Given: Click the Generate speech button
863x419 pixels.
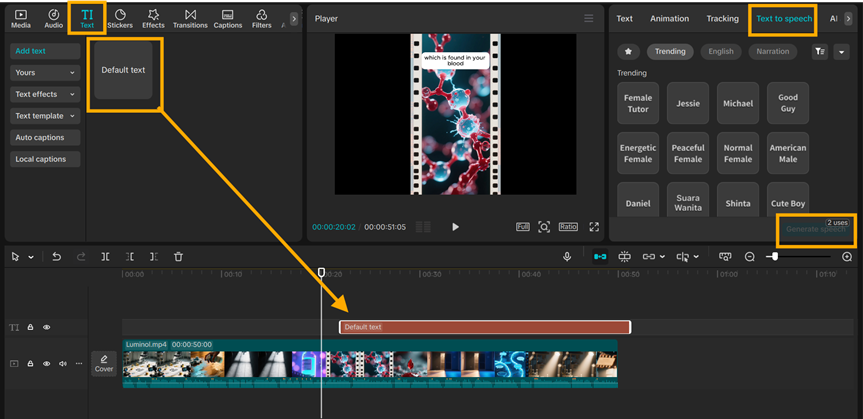Looking at the screenshot, I should (x=815, y=230).
